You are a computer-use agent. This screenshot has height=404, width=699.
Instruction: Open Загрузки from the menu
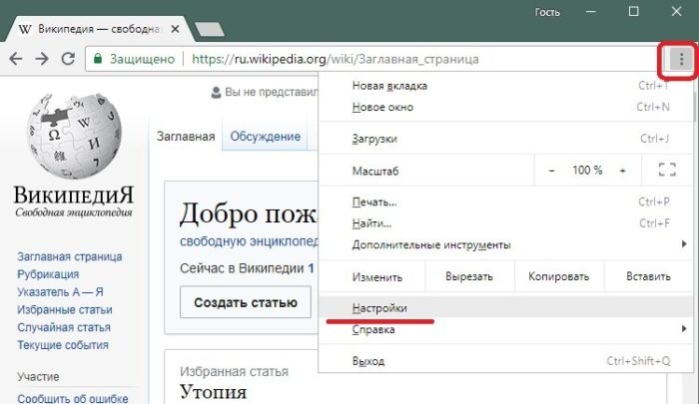pyautogui.click(x=506, y=139)
